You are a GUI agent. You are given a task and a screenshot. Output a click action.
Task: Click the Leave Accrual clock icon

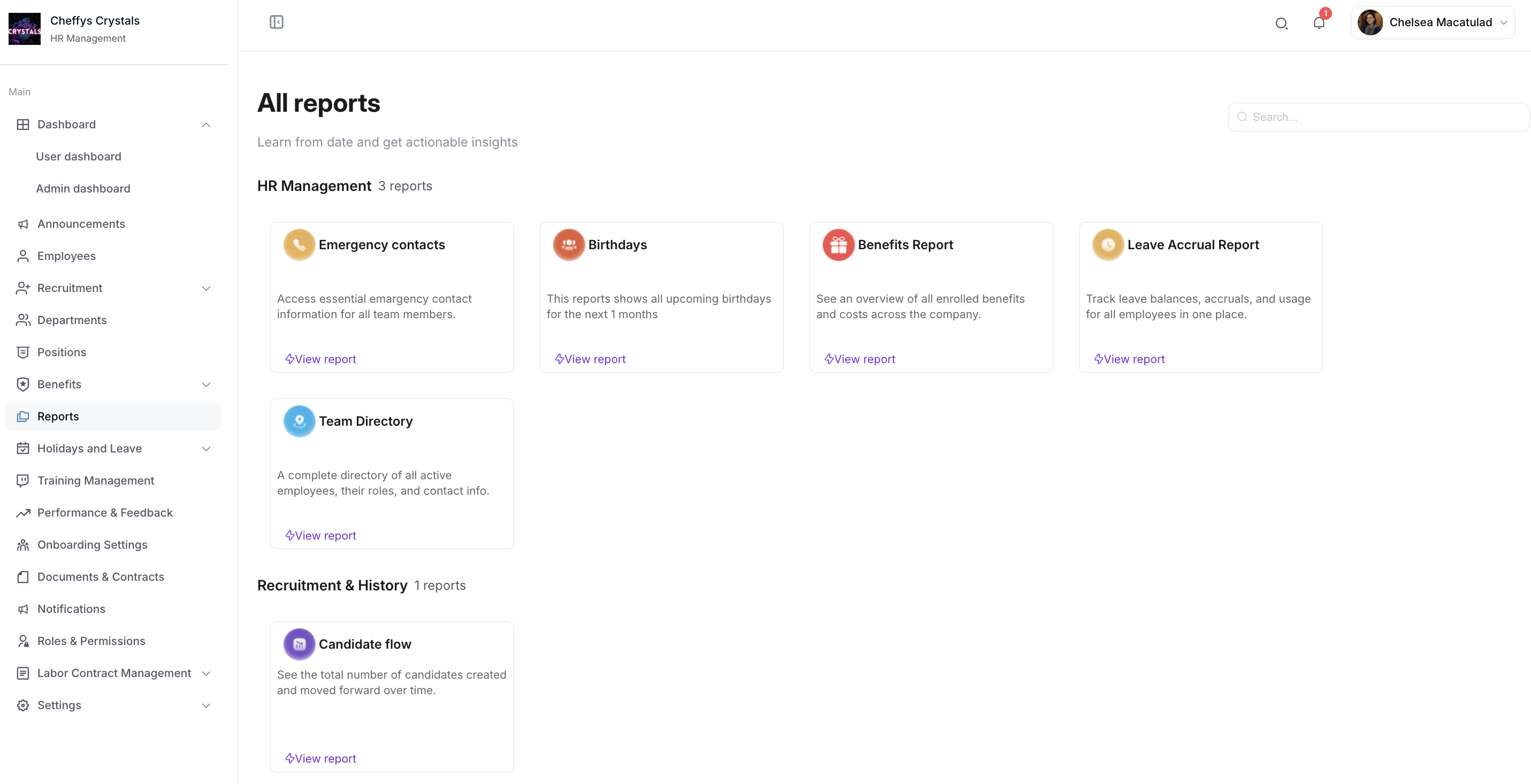pos(1108,245)
